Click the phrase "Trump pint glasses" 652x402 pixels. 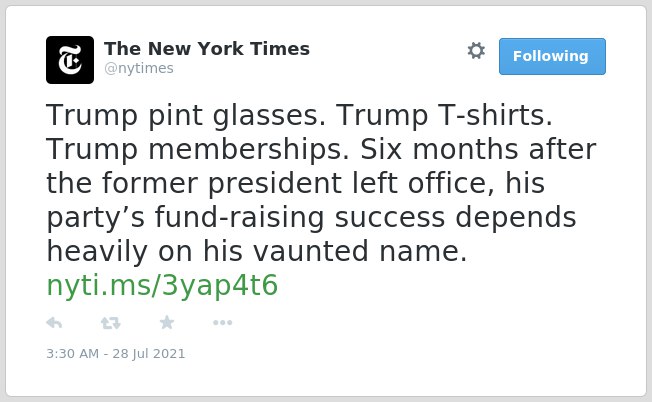click(x=186, y=115)
